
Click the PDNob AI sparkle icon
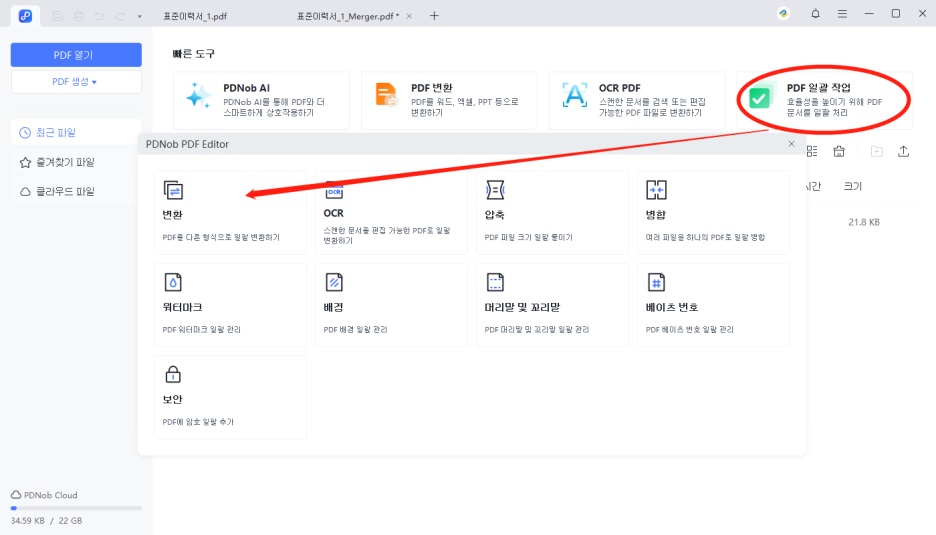click(198, 96)
